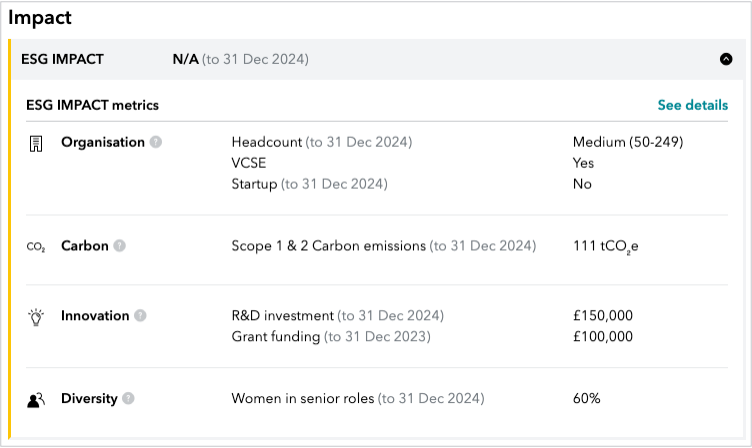Select the ESG IMPACT header label
Screen dimensions: 752x448
coord(62,59)
